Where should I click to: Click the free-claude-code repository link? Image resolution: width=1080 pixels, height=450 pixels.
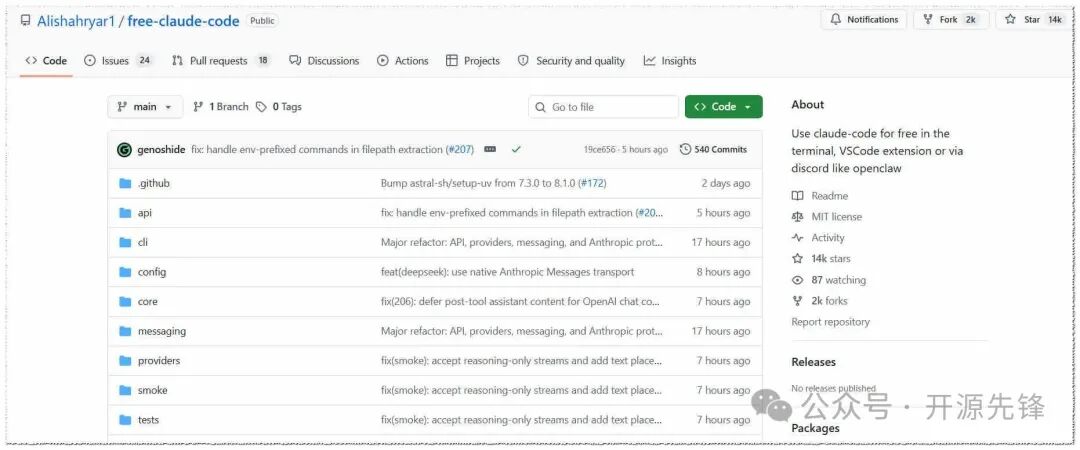click(x=183, y=21)
